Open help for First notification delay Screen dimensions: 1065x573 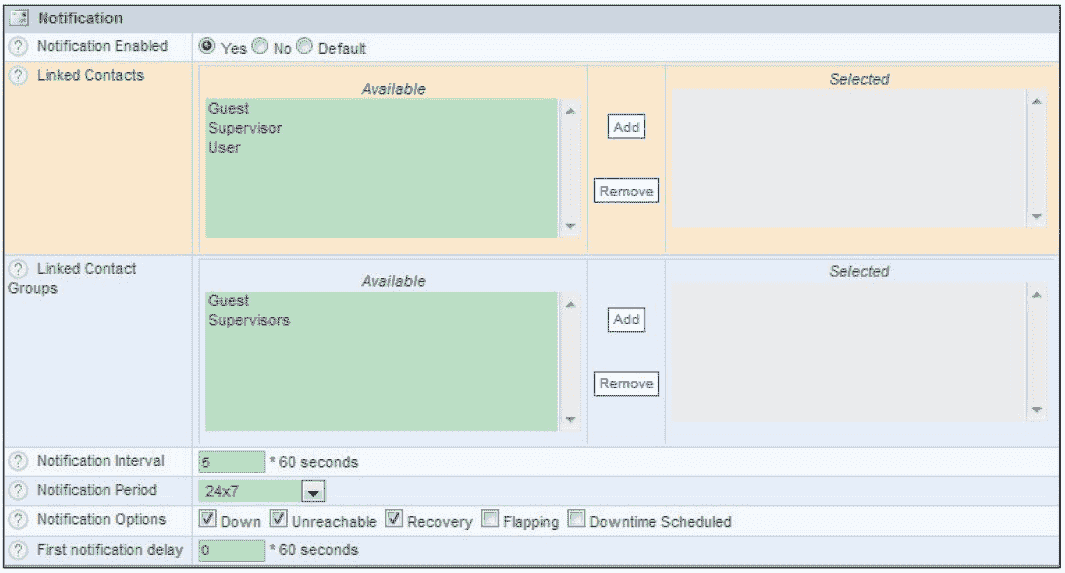[17, 550]
